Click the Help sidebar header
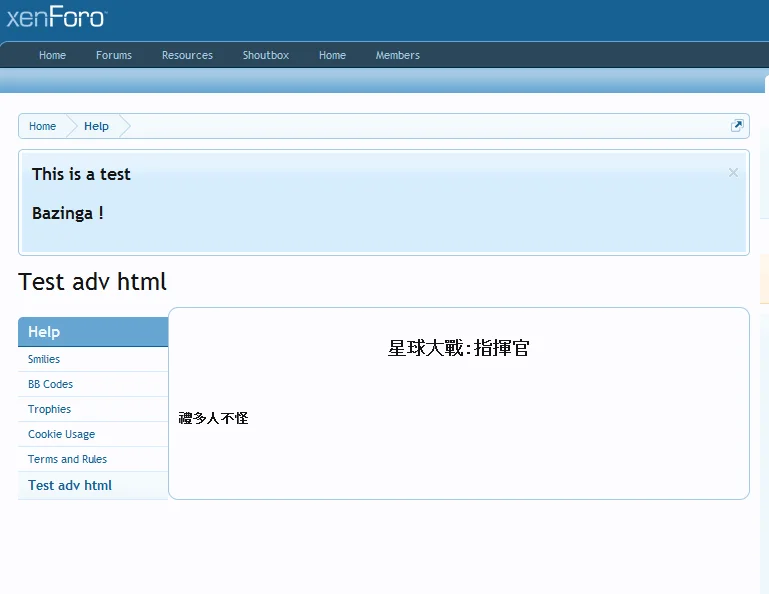The width and height of the screenshot is (769, 594). (44, 332)
